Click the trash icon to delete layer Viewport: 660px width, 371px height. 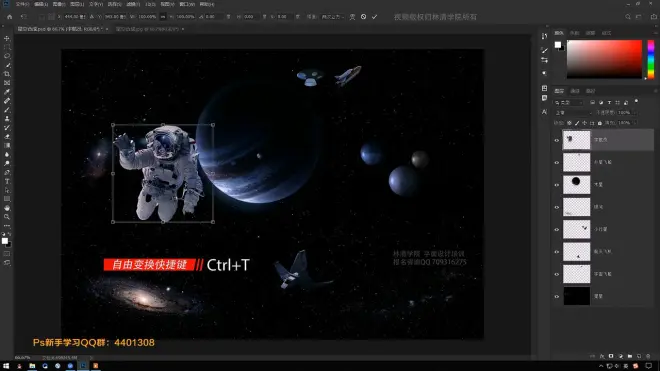click(x=648, y=356)
